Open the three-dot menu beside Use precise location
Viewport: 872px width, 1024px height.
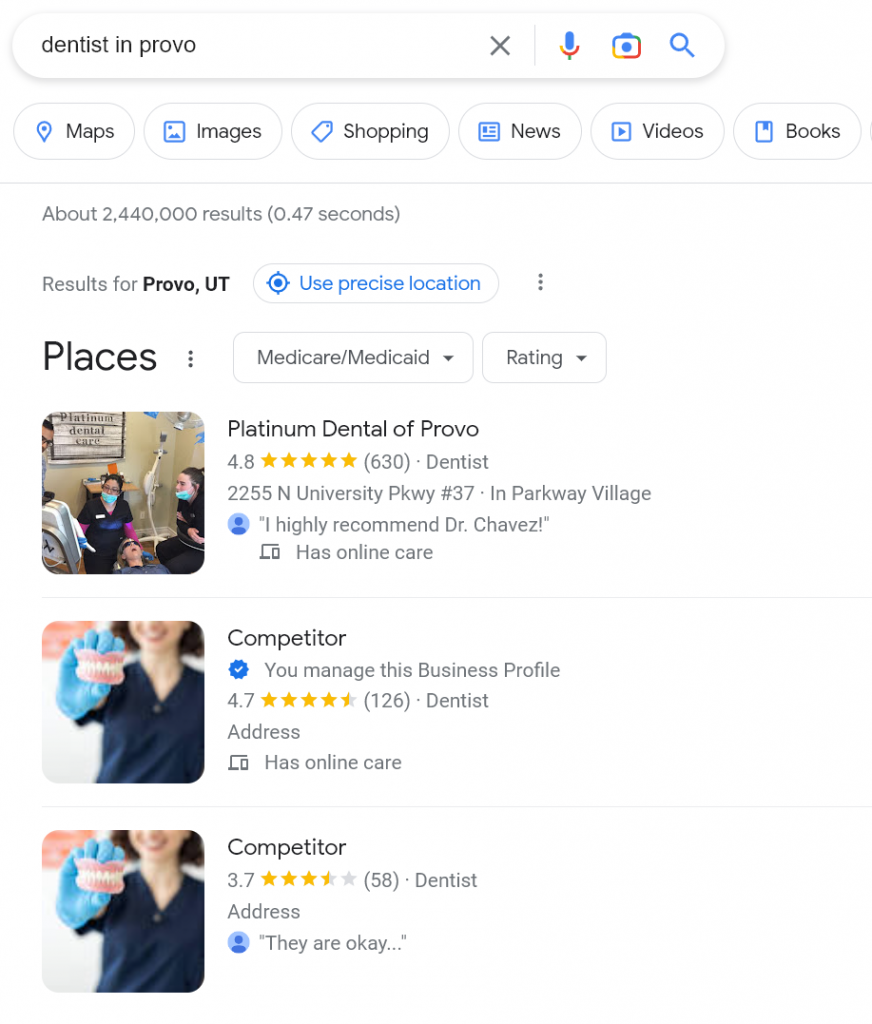[x=540, y=282]
